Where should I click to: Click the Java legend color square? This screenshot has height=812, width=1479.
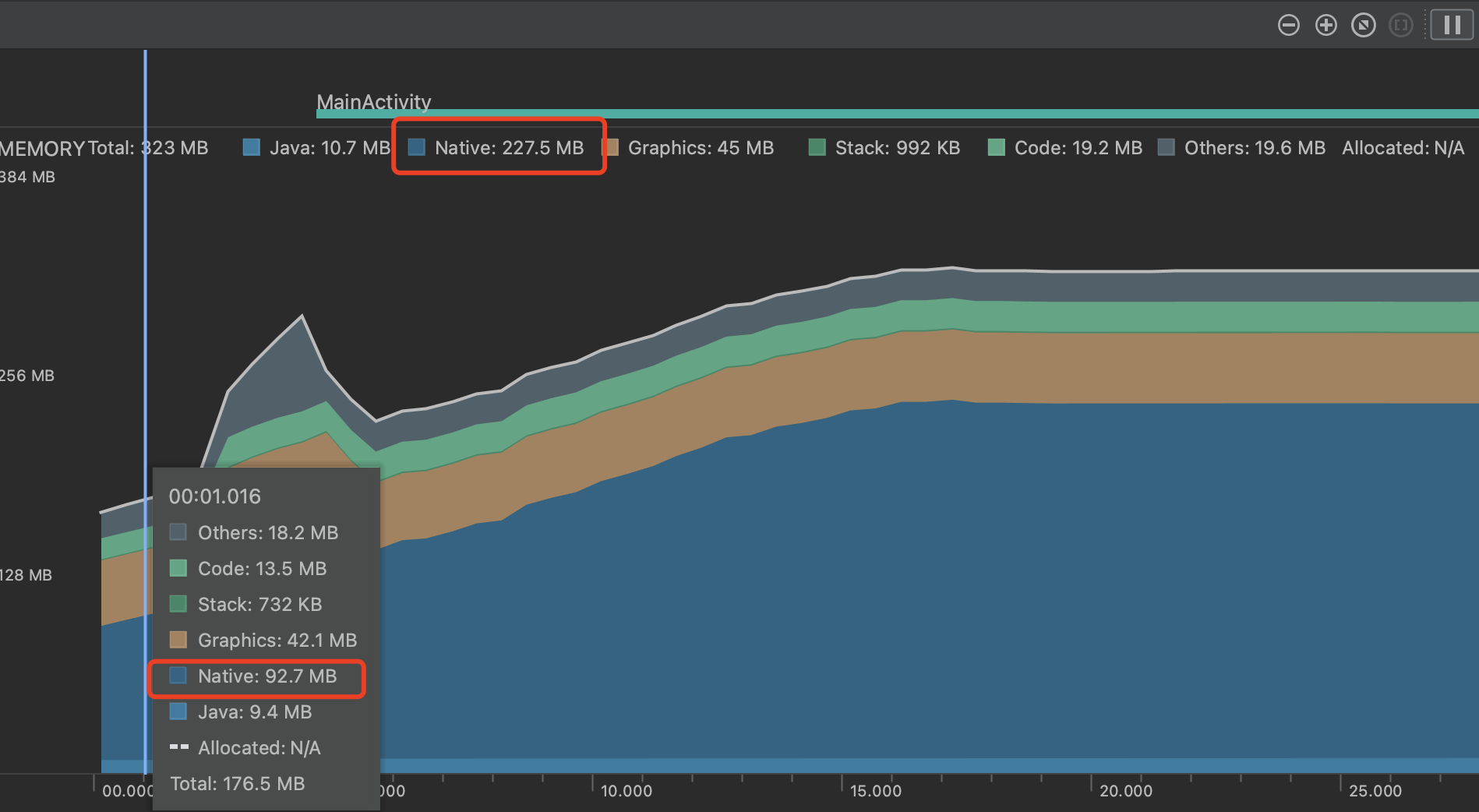[x=251, y=147]
